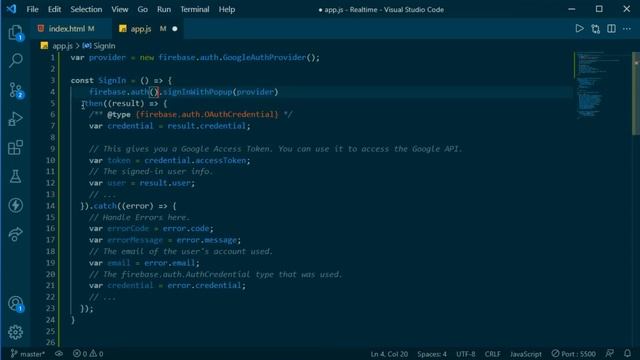640x360 pixels.
Task: Click the master branch indicator
Action: click(x=28, y=354)
